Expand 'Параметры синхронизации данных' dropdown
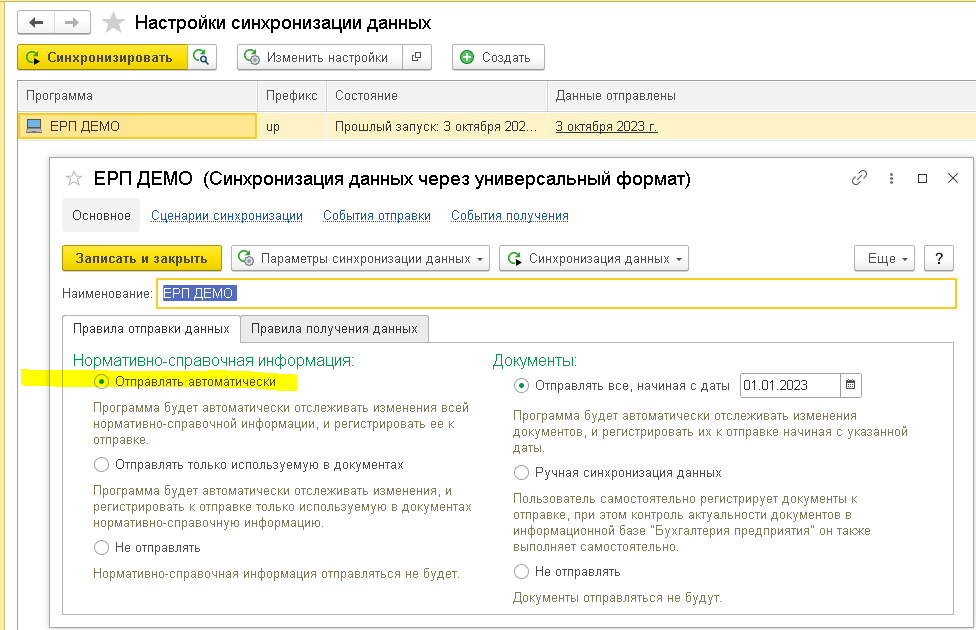 pyautogui.click(x=361, y=258)
